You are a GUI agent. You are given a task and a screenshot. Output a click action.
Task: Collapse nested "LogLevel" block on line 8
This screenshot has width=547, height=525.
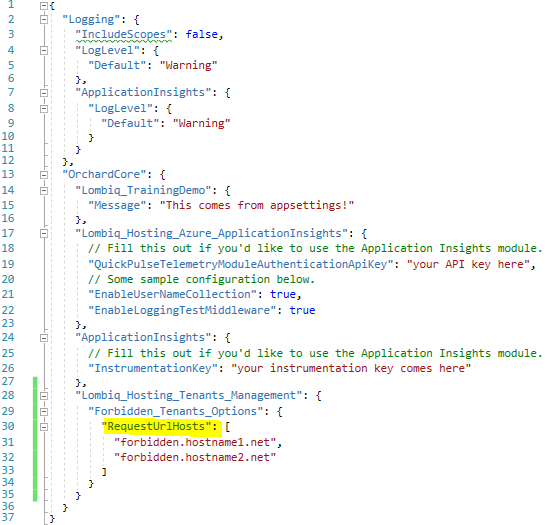click(x=44, y=108)
